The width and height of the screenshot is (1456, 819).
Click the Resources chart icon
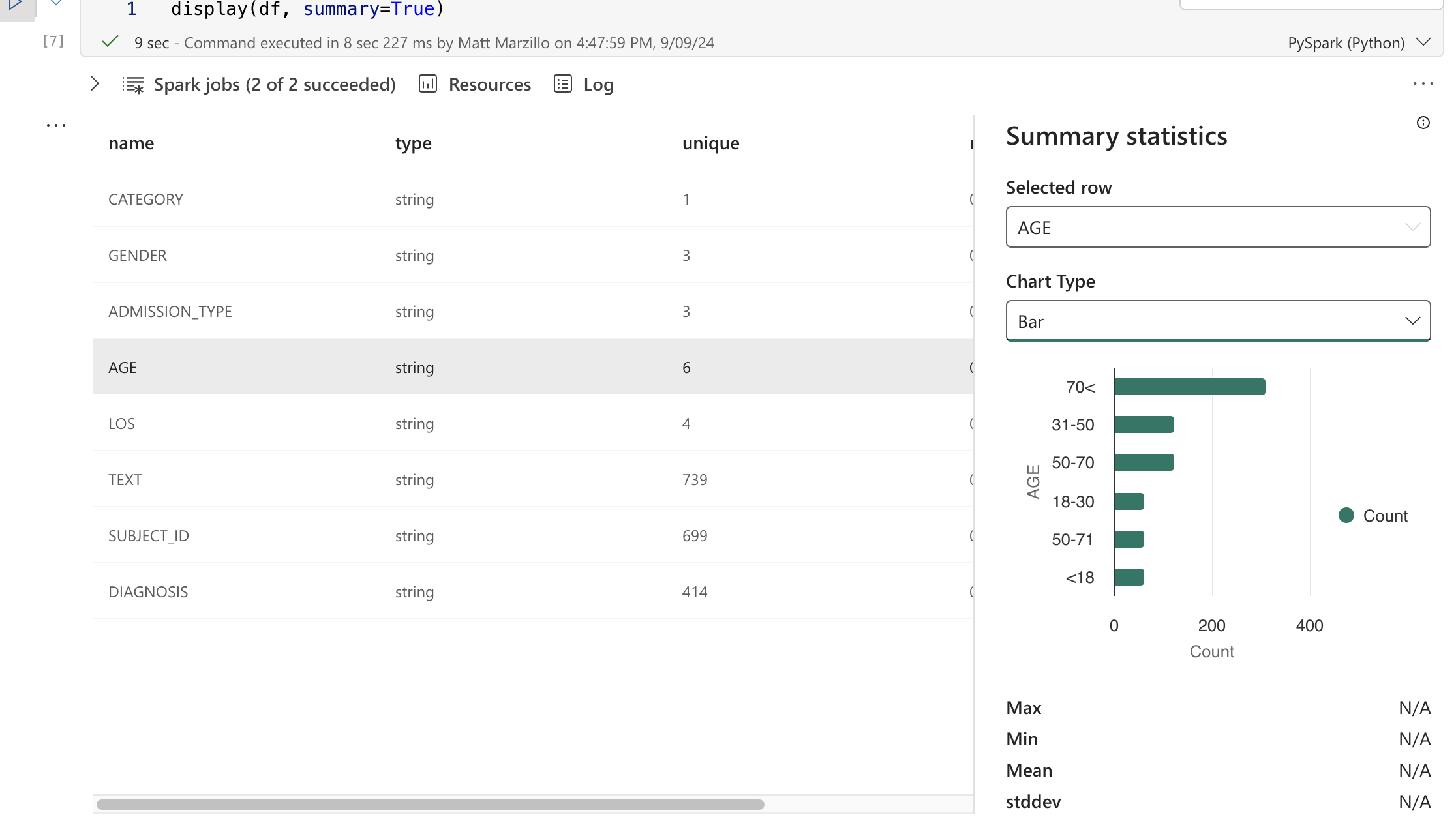coord(428,84)
